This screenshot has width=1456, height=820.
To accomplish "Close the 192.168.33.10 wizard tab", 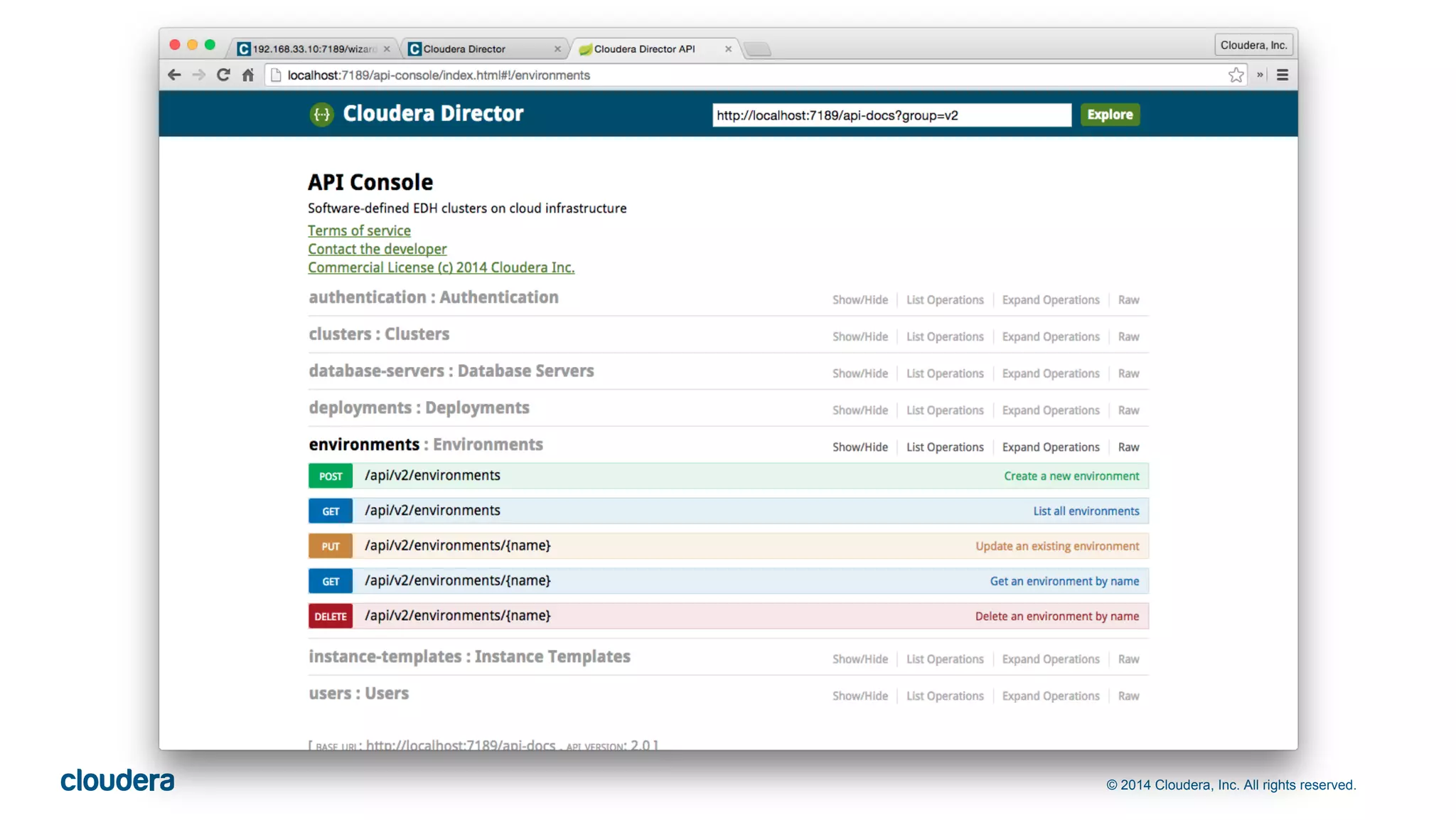I will pyautogui.click(x=387, y=49).
